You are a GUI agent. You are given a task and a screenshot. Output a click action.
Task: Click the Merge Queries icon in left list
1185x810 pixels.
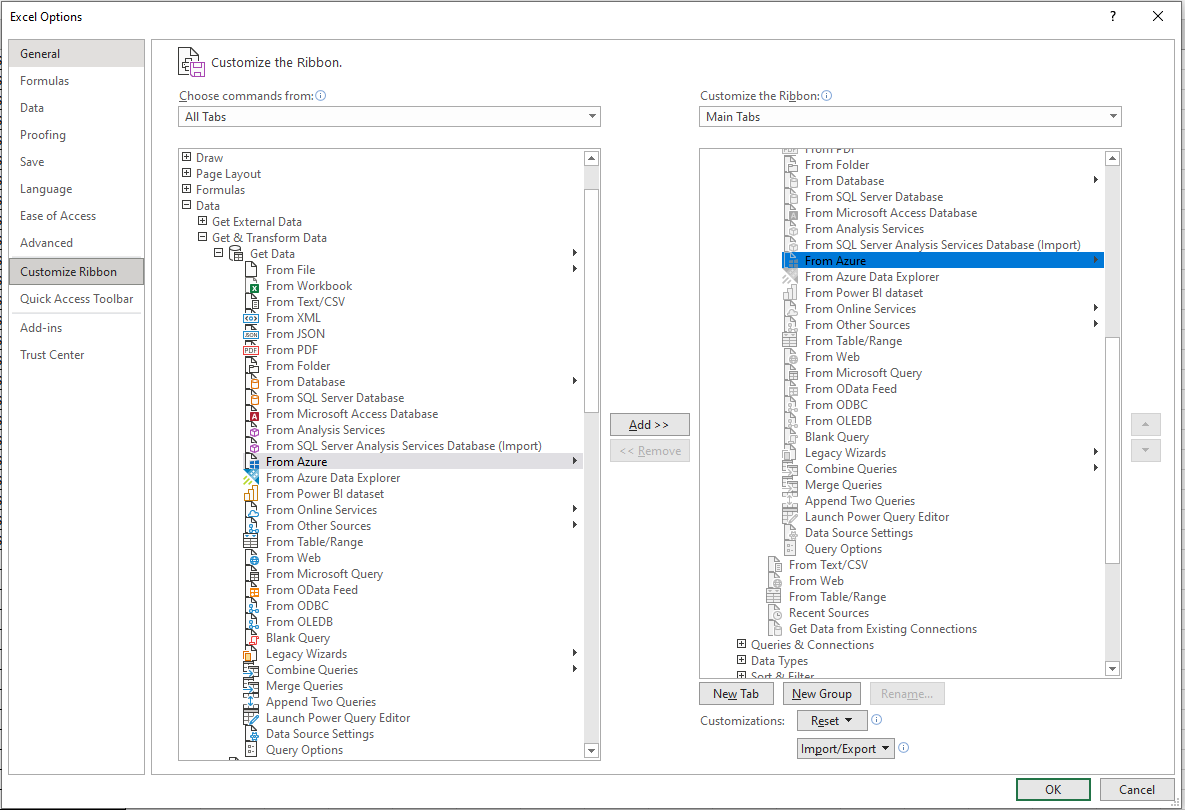tap(251, 686)
